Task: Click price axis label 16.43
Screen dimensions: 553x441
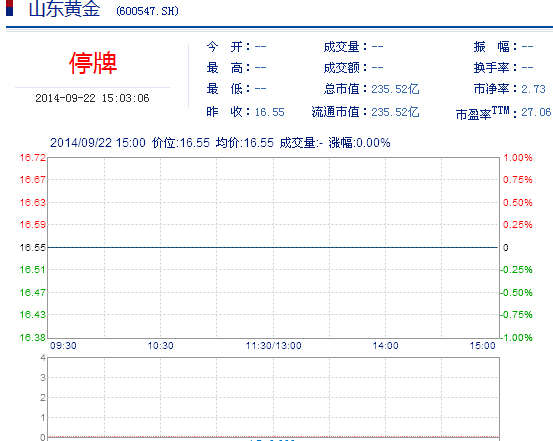Action: pyautogui.click(x=33, y=315)
